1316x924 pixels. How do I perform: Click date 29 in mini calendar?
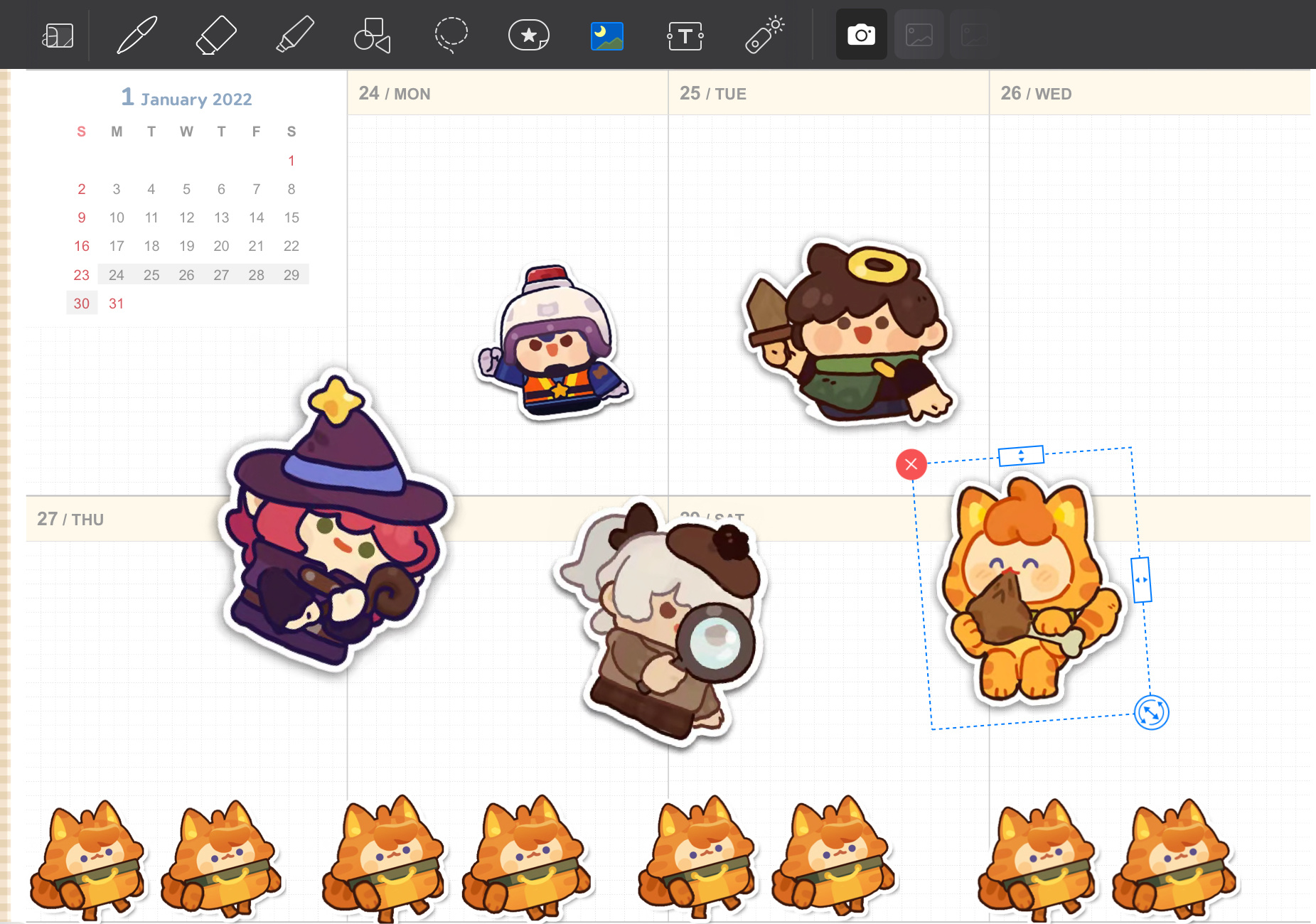click(x=291, y=275)
